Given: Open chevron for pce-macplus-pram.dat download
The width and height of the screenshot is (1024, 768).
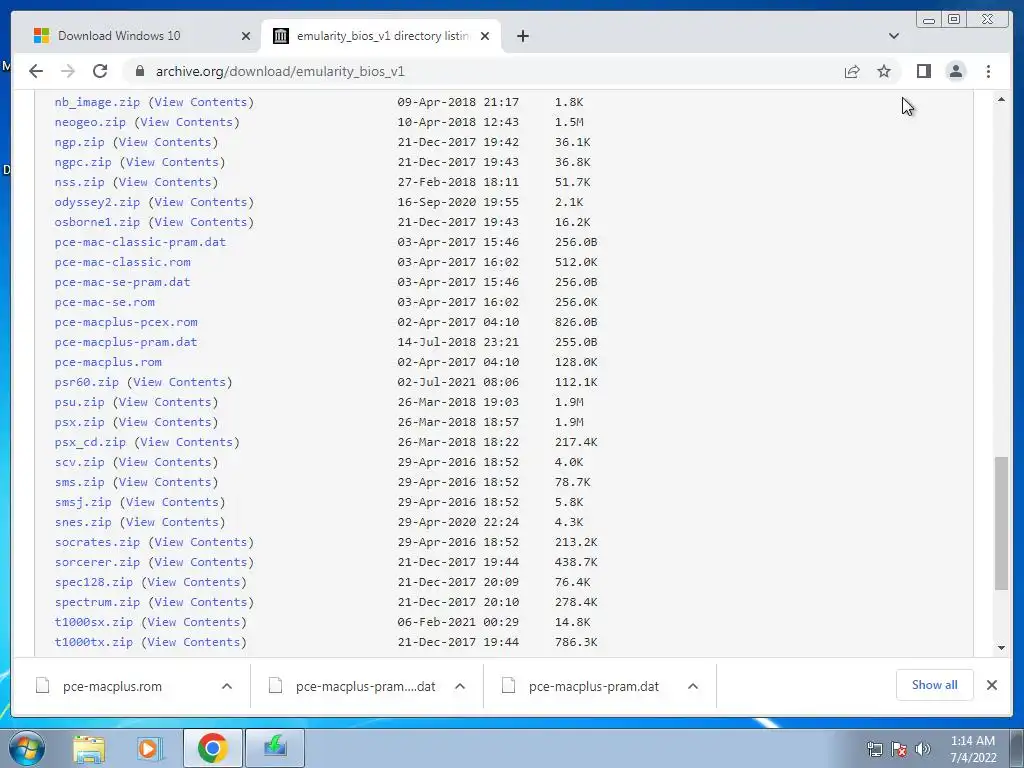Looking at the screenshot, I should [693, 686].
